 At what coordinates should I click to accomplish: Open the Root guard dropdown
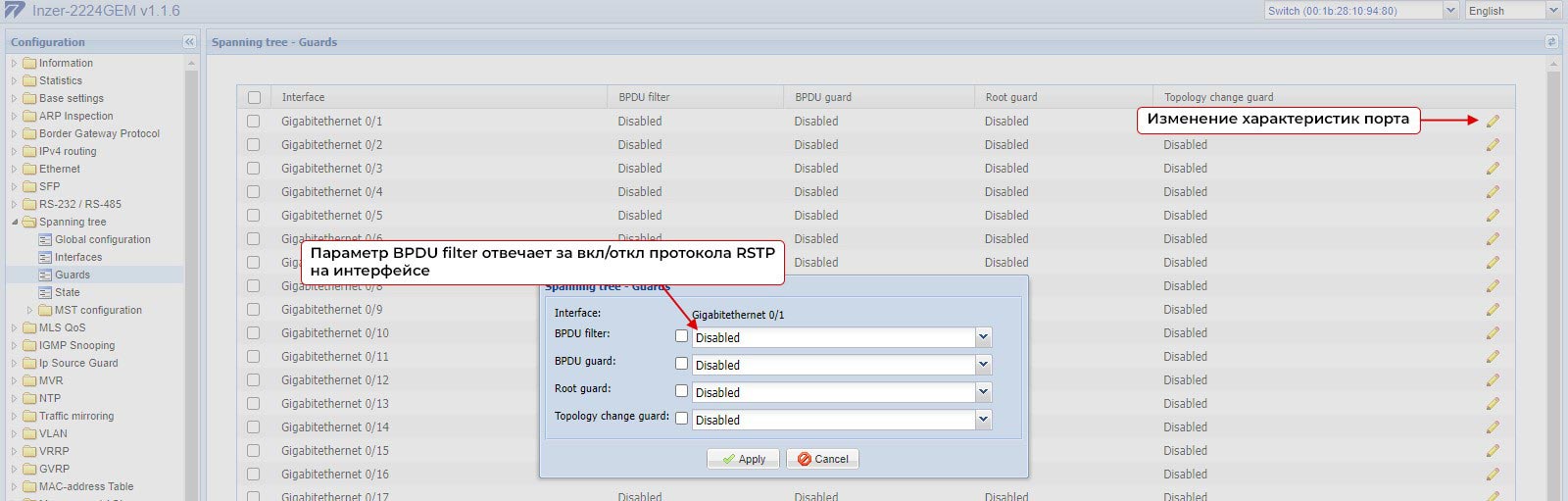click(983, 393)
